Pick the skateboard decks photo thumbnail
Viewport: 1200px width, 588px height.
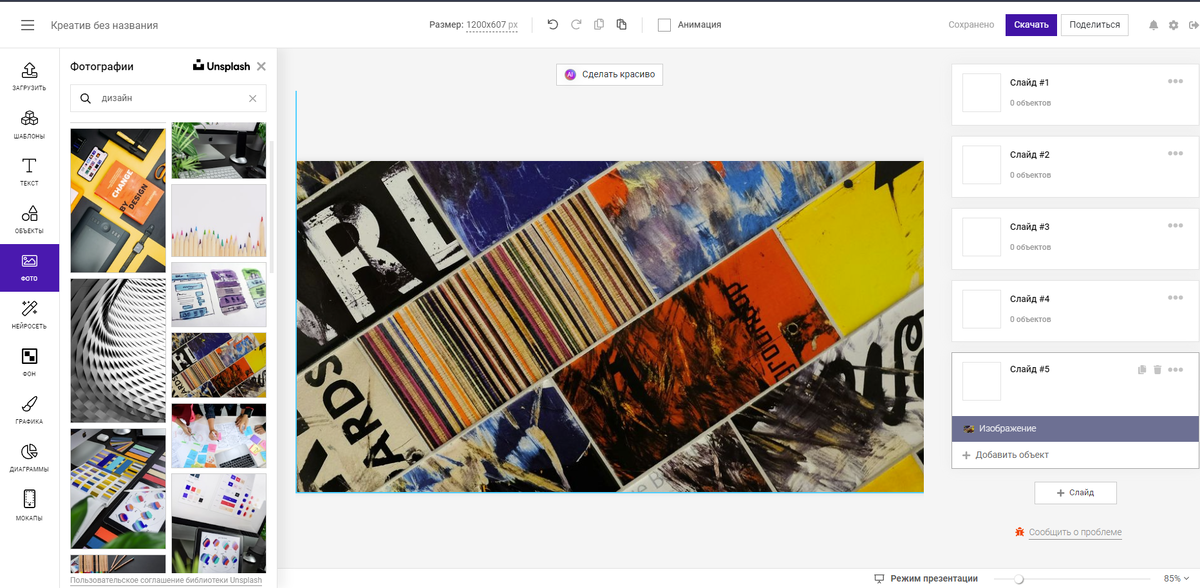[x=219, y=365]
